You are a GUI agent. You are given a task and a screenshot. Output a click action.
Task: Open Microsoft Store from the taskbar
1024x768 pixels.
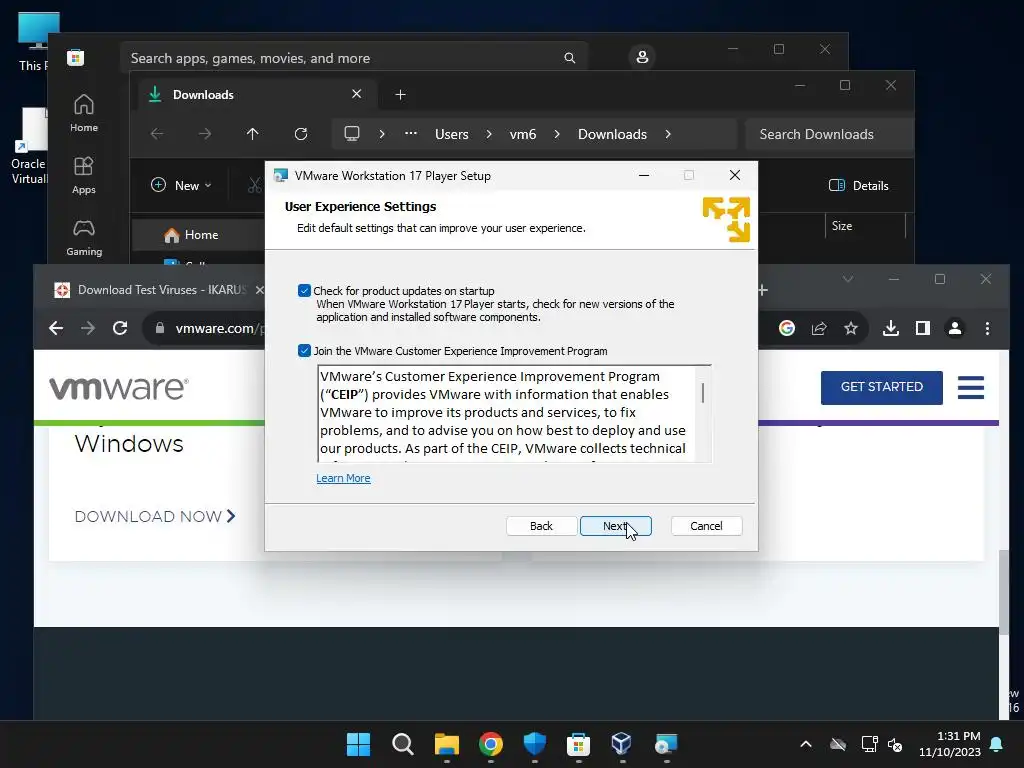(578, 744)
